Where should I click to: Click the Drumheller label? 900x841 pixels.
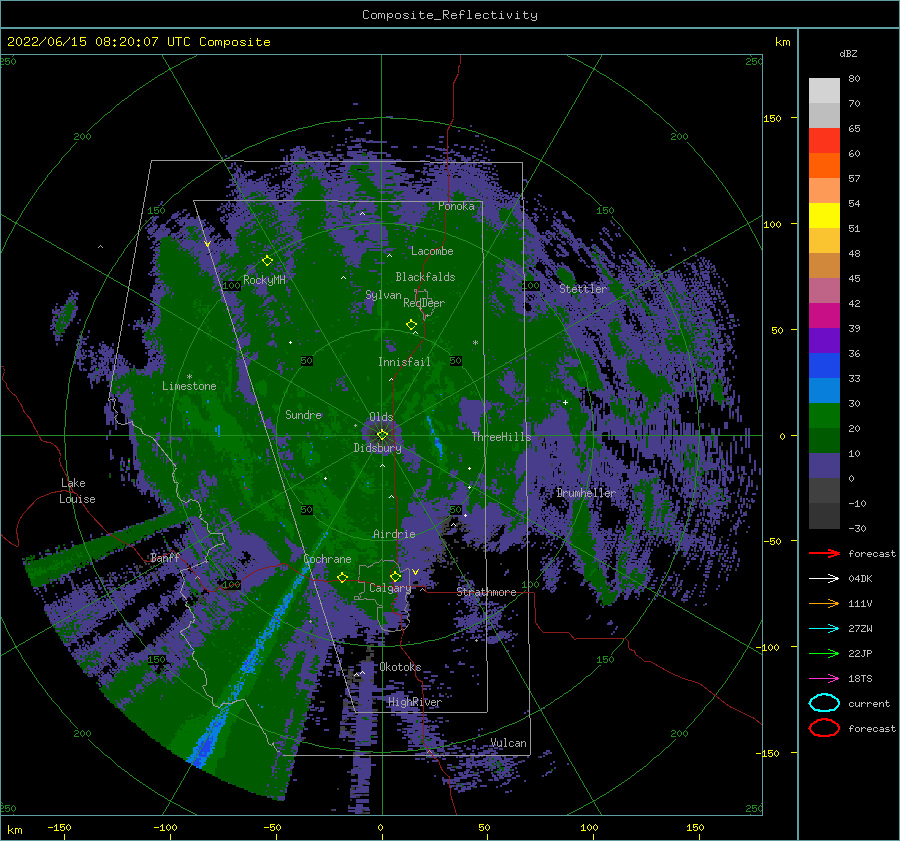tap(586, 493)
